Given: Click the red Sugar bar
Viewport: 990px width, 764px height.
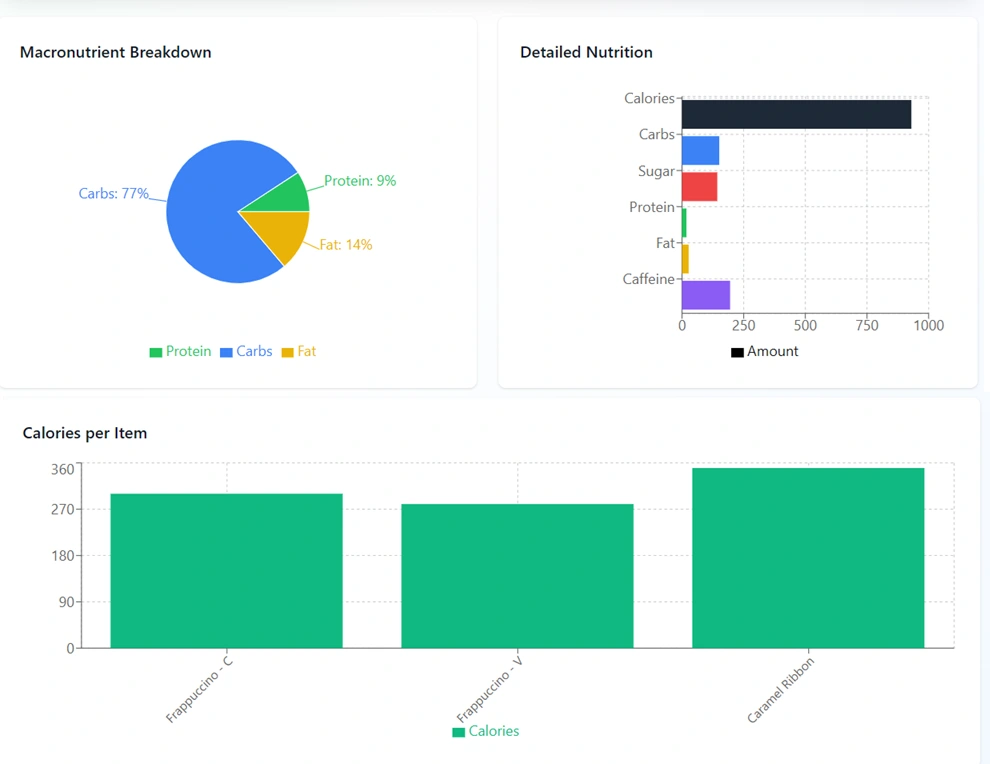Looking at the screenshot, I should (x=699, y=187).
